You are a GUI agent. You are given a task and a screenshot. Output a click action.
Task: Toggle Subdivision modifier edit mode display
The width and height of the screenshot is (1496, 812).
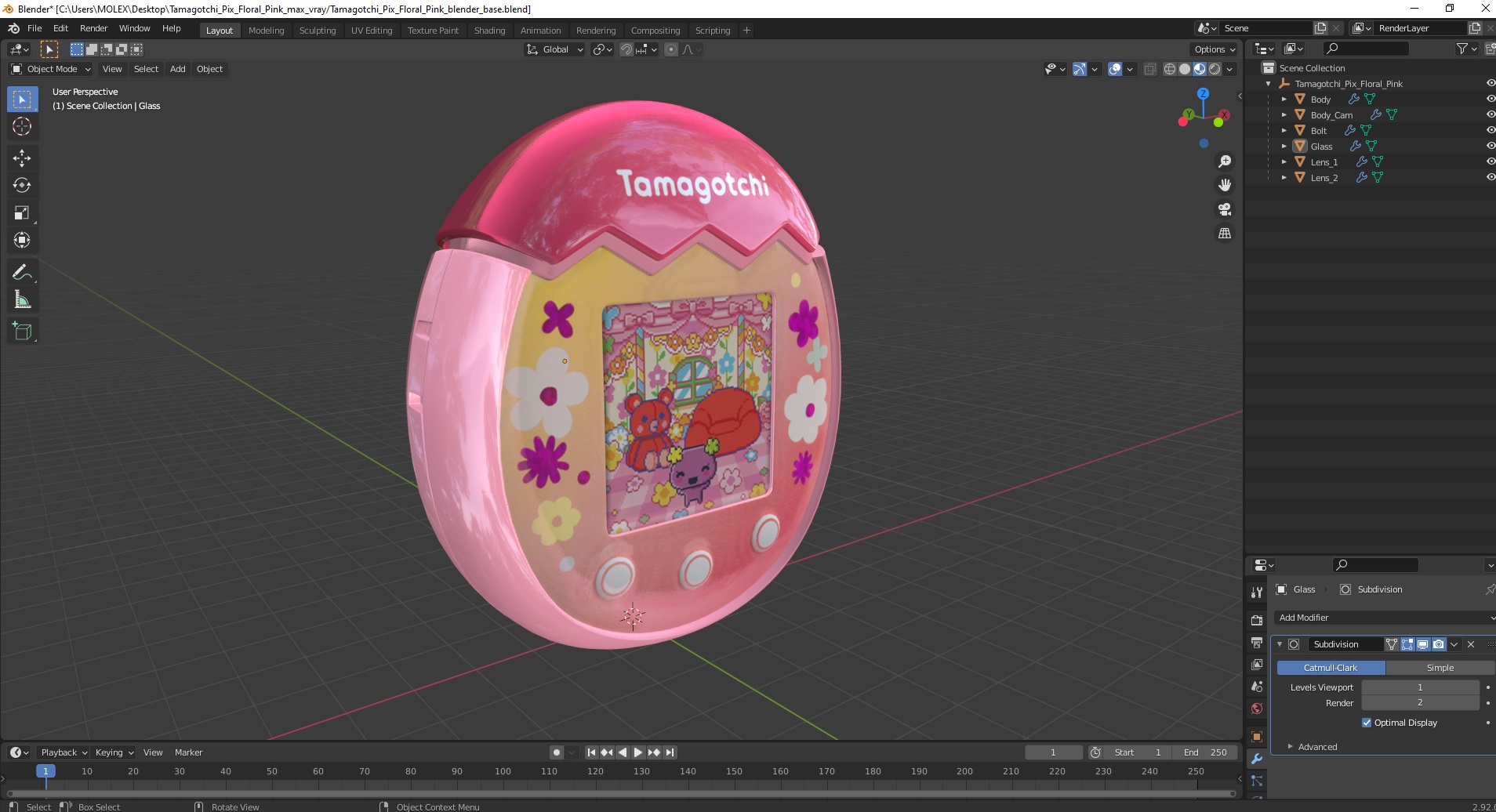pos(1407,644)
